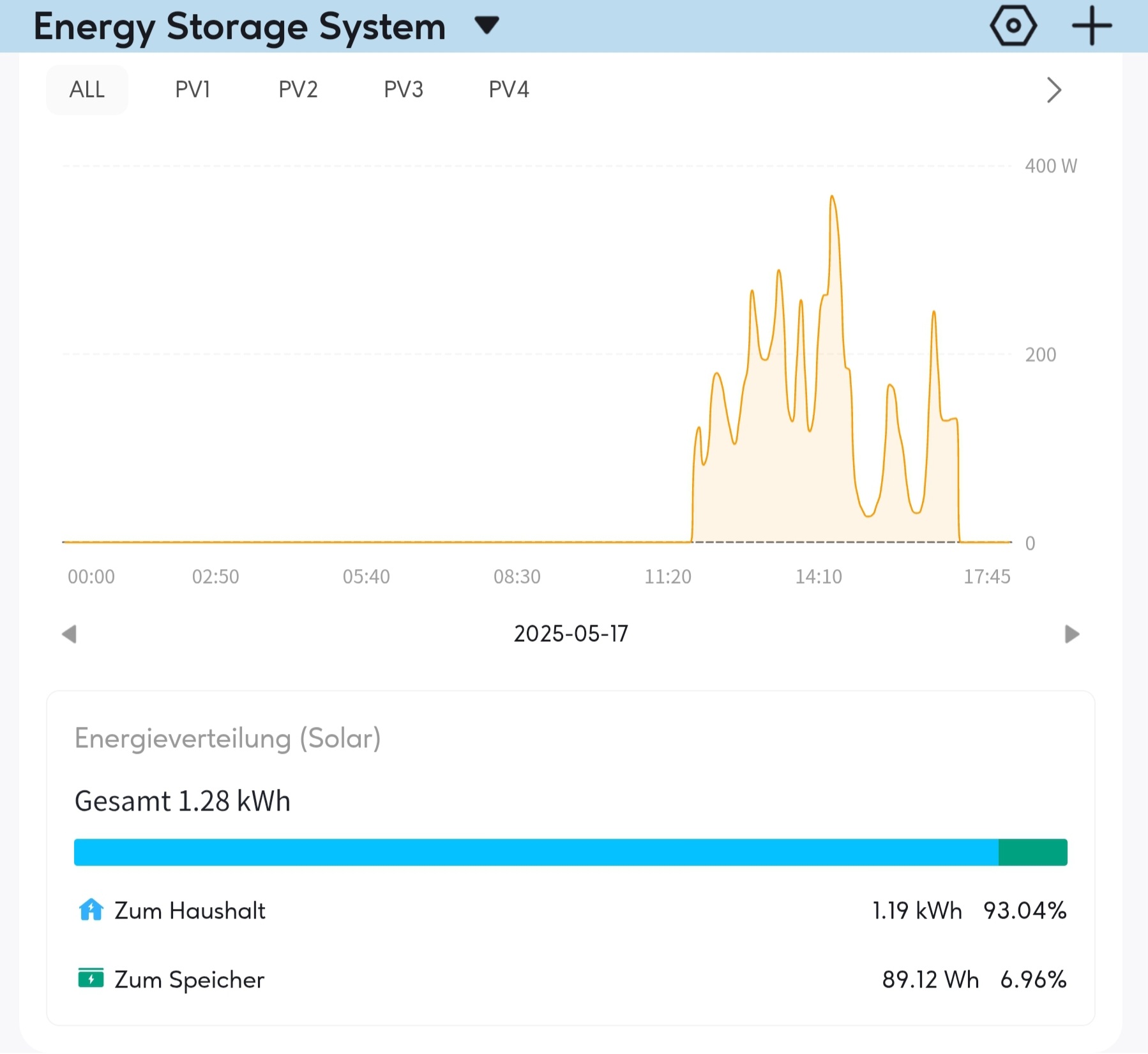Switch to the PV3 tab

point(404,89)
